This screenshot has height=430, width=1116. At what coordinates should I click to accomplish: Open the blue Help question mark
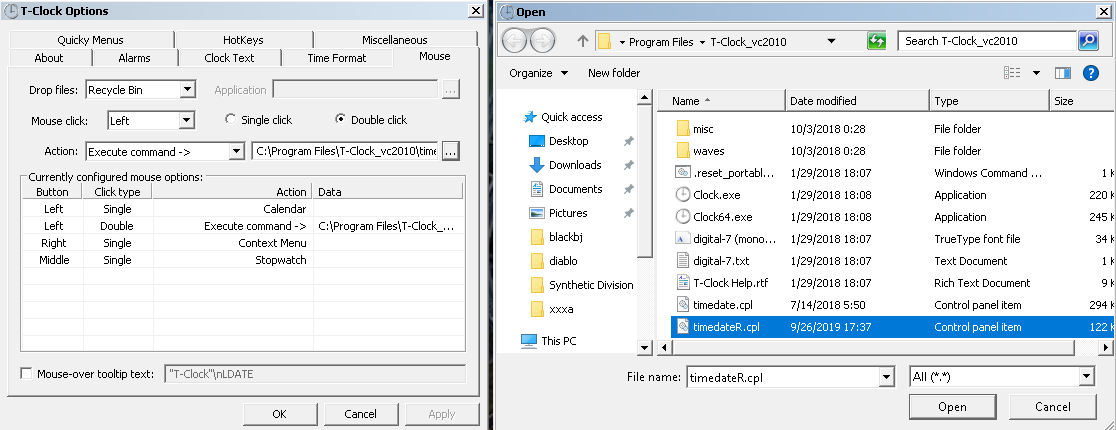point(1090,73)
